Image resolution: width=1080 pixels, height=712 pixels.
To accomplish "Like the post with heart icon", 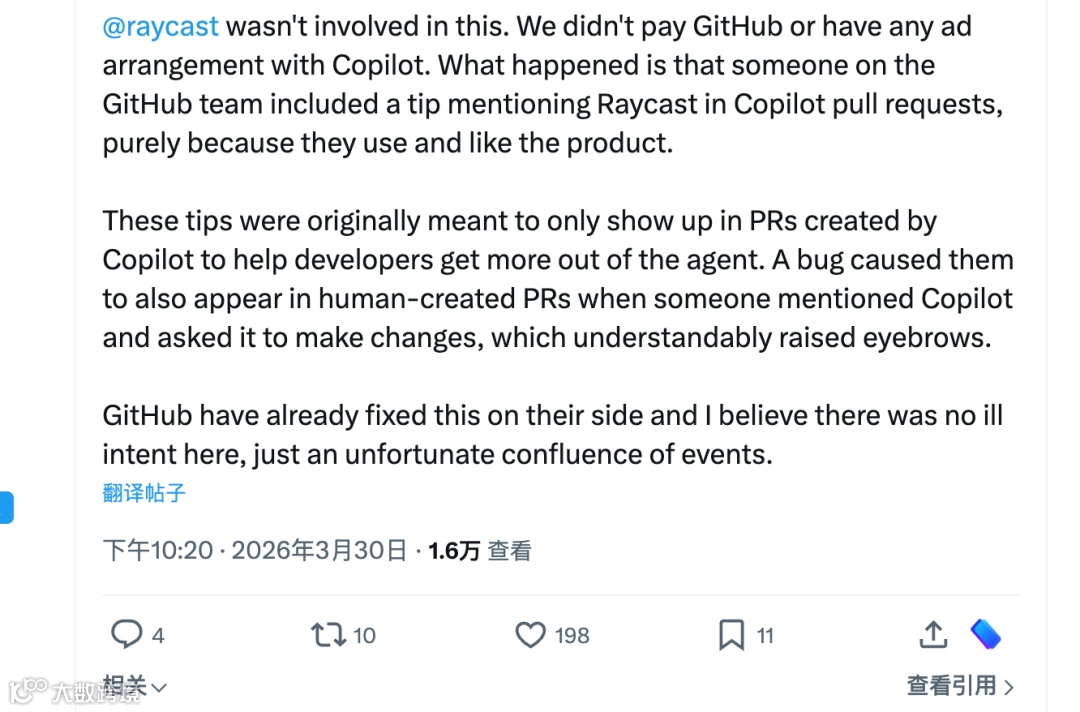I will [530, 634].
